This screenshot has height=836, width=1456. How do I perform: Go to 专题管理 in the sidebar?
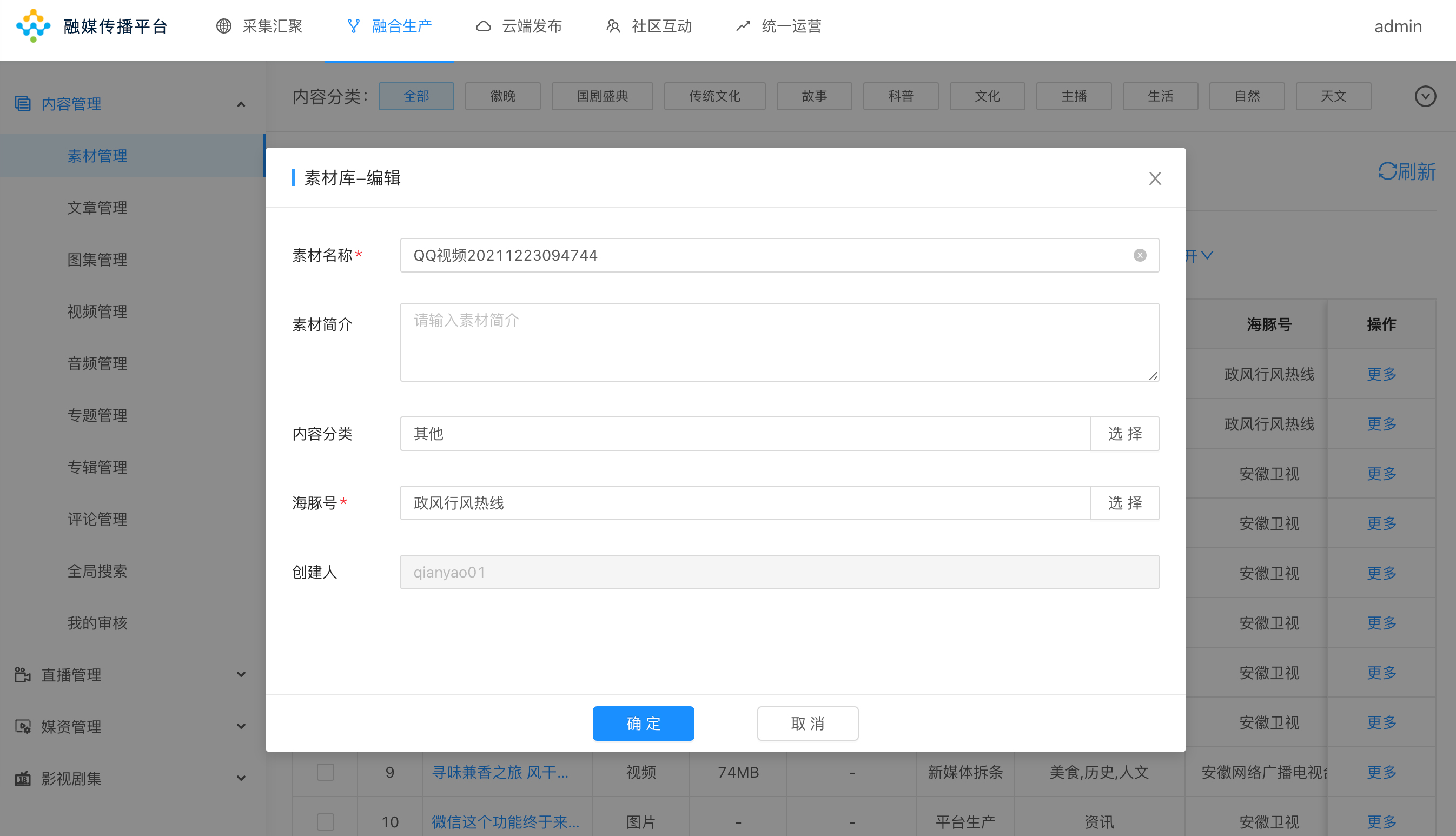point(97,415)
